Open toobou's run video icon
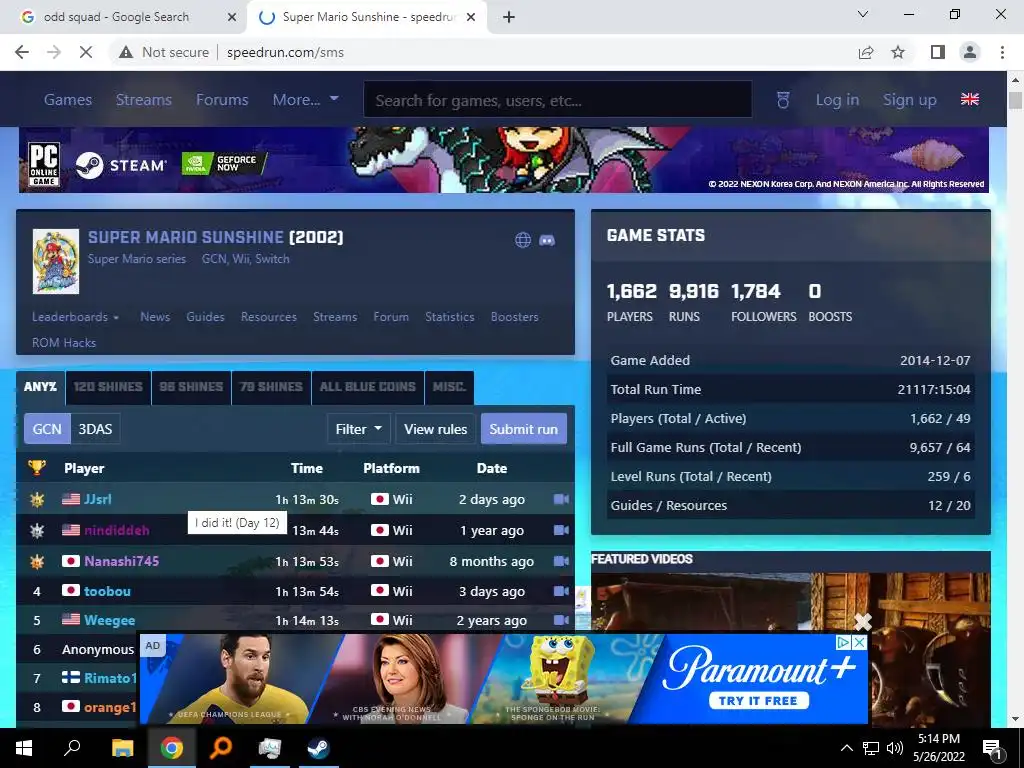This screenshot has width=1024, height=768. (561, 590)
